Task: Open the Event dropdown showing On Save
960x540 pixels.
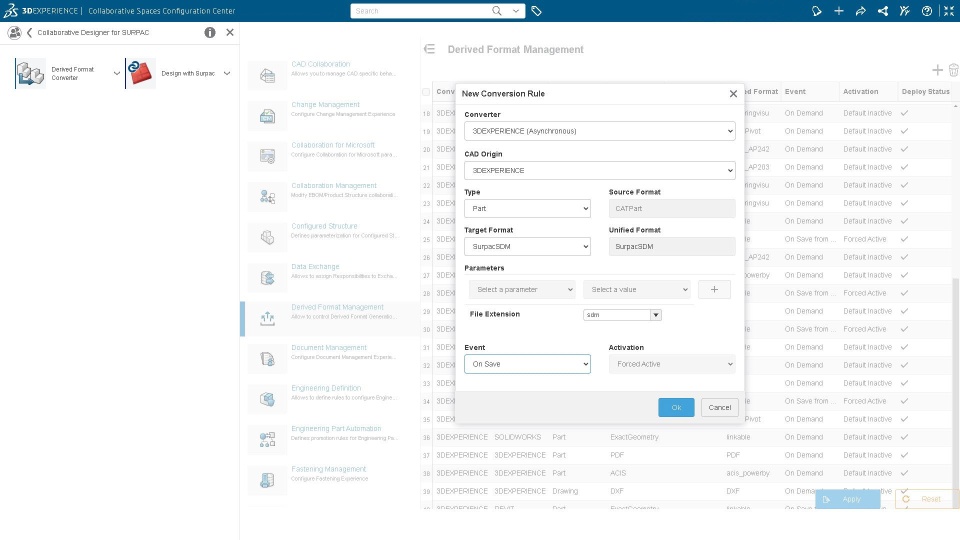Action: (x=527, y=364)
